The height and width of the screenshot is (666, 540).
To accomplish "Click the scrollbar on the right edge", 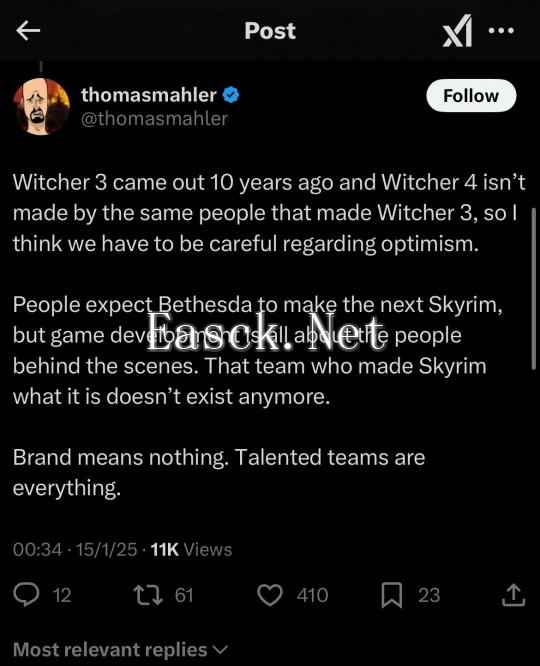I will tap(534, 289).
